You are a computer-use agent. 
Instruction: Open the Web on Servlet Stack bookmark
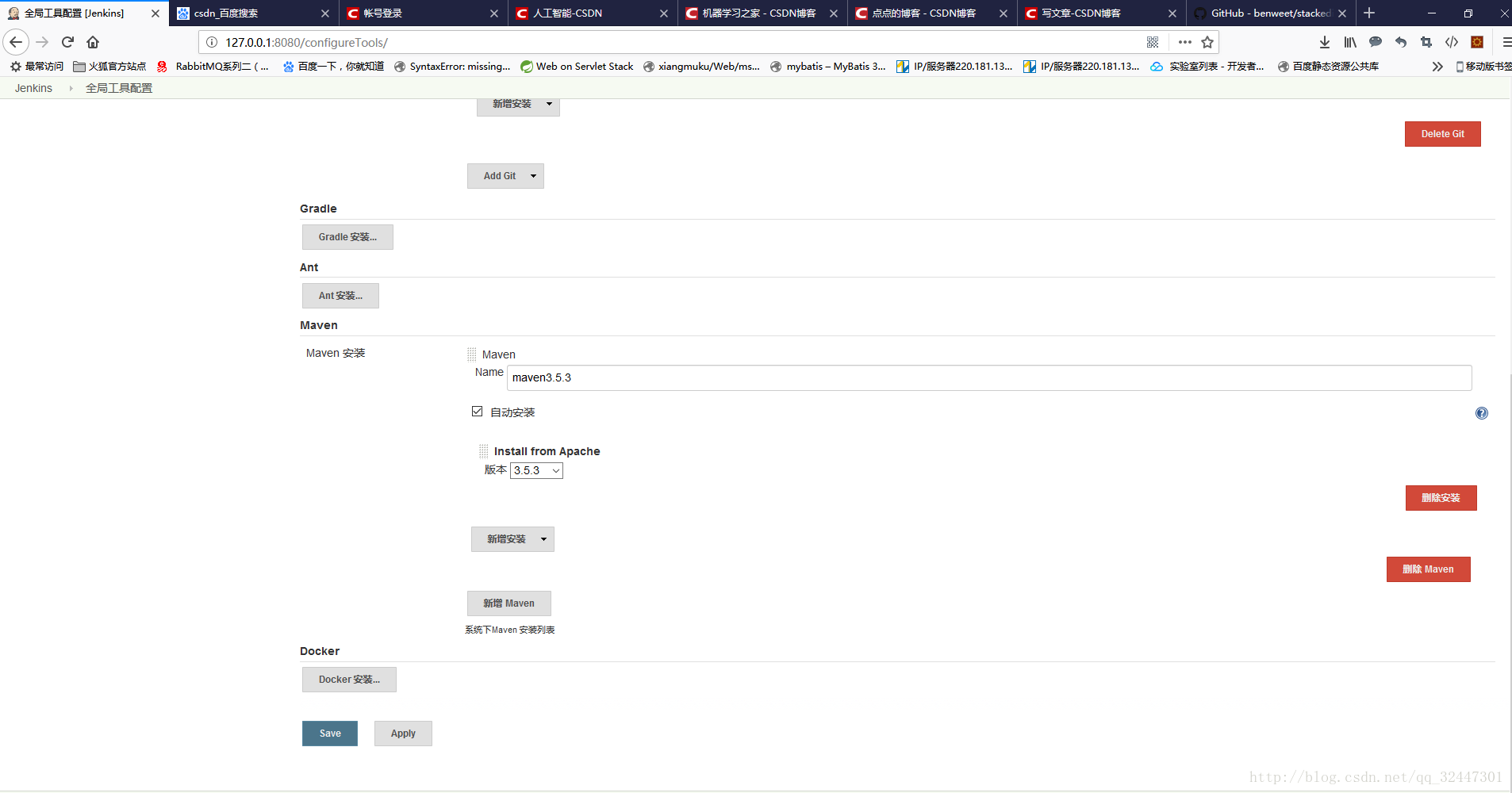[x=577, y=67]
